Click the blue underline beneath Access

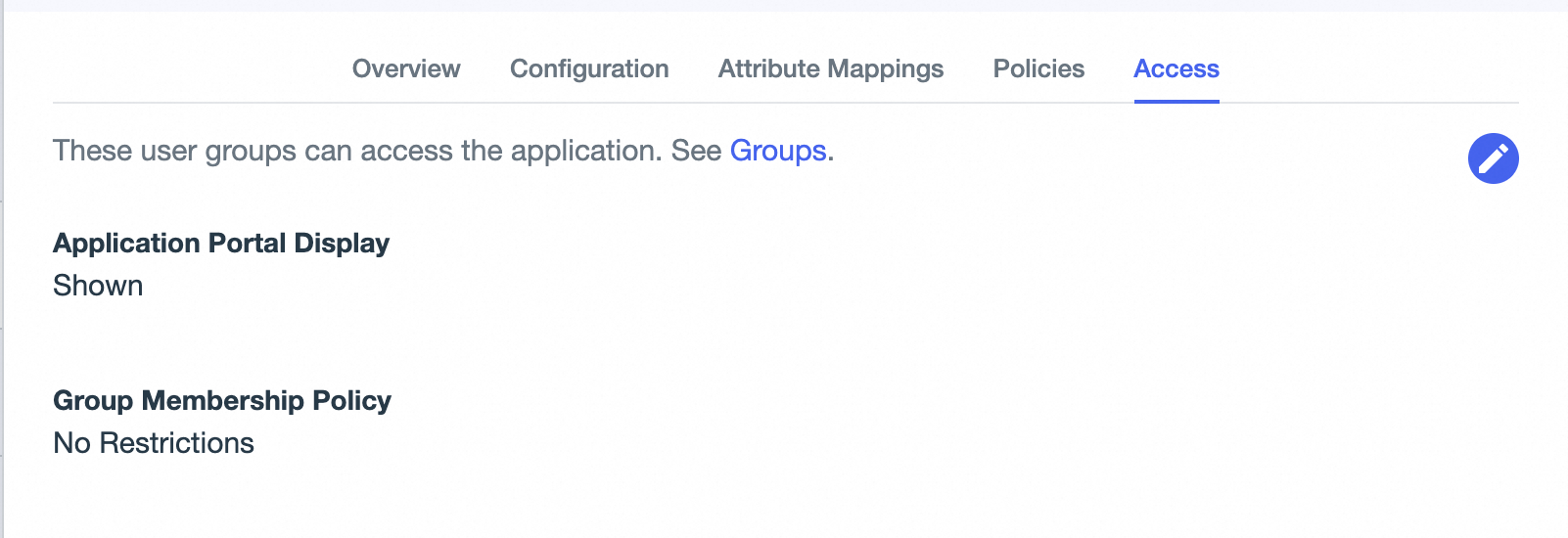[1176, 101]
